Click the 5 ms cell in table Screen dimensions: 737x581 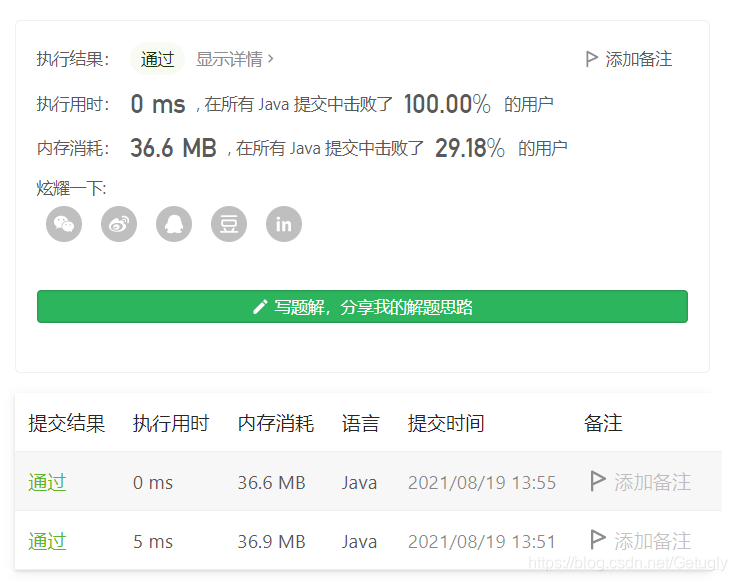pyautogui.click(x=153, y=542)
